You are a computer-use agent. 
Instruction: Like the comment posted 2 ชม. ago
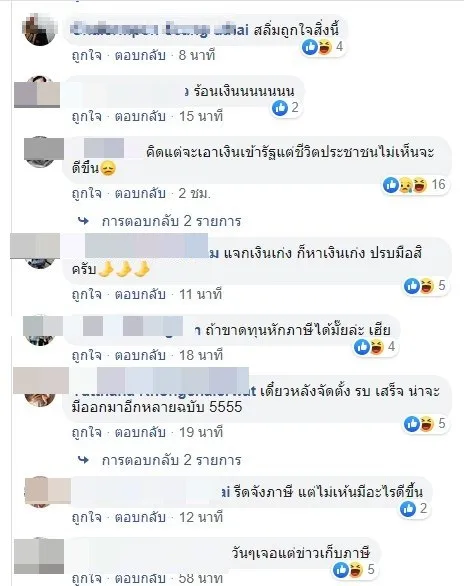[87, 194]
